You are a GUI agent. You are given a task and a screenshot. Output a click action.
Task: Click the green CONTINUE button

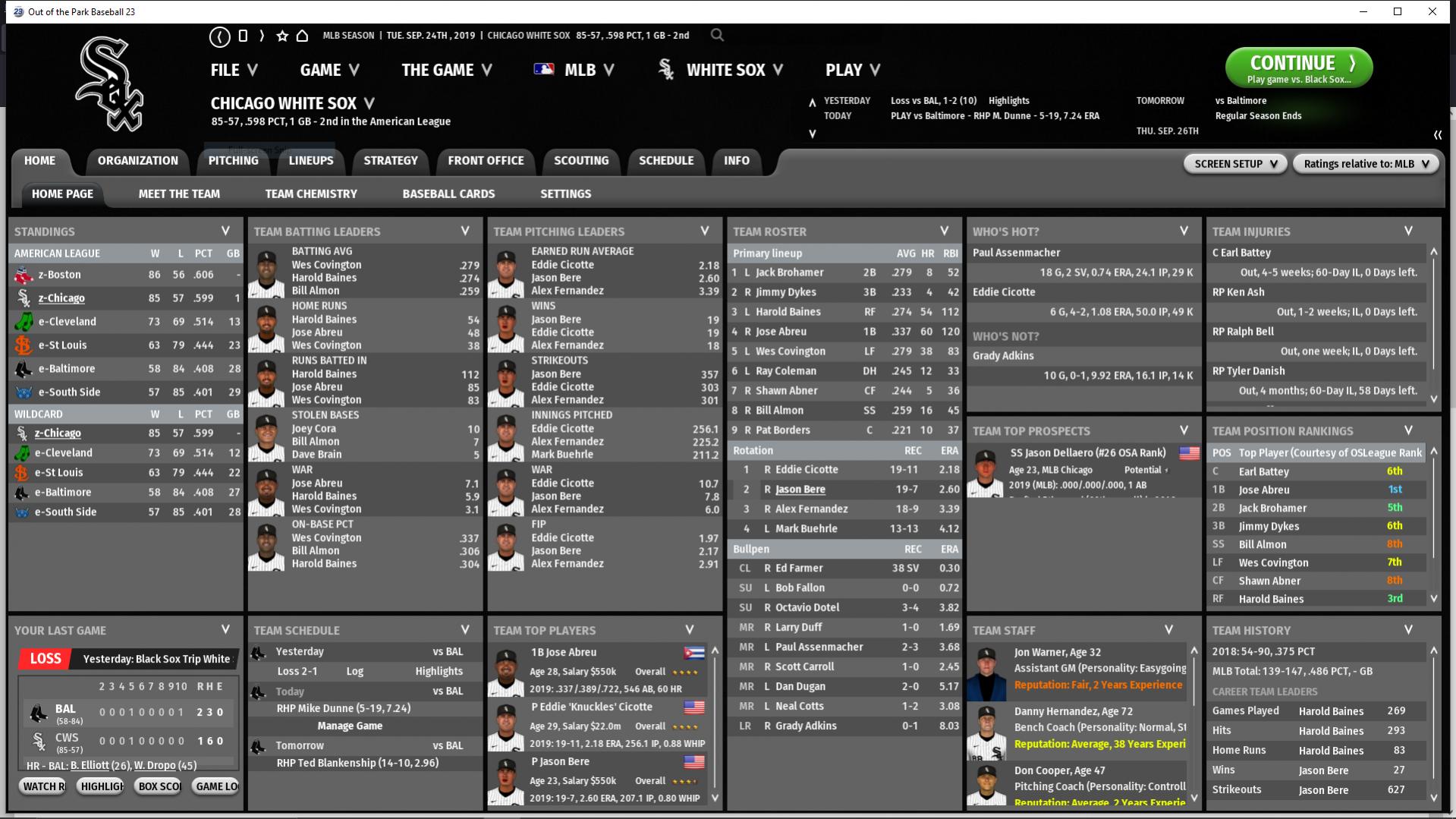point(1299,68)
